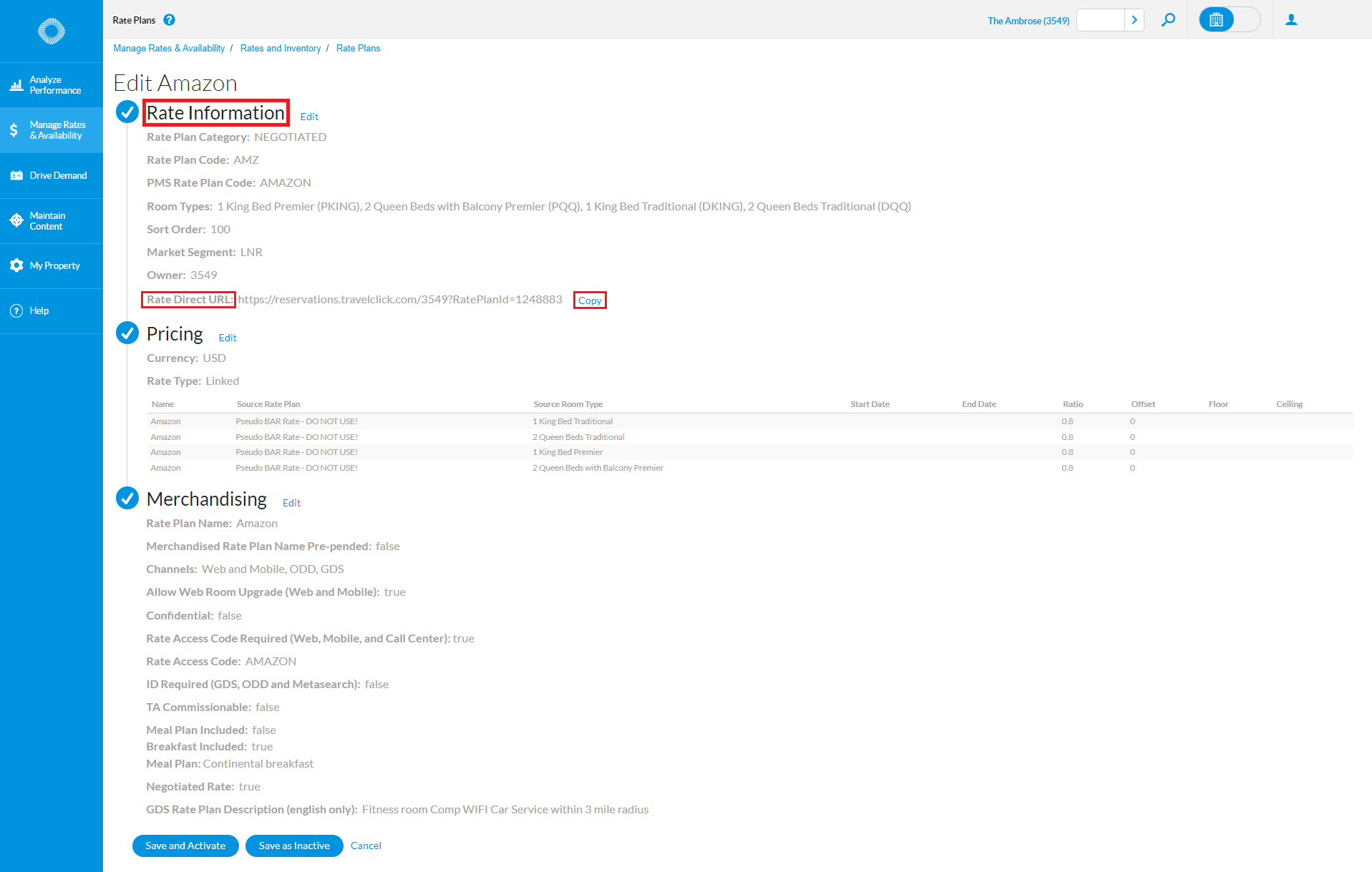
Task: Open Maintain Content in sidebar
Action: click(x=52, y=221)
